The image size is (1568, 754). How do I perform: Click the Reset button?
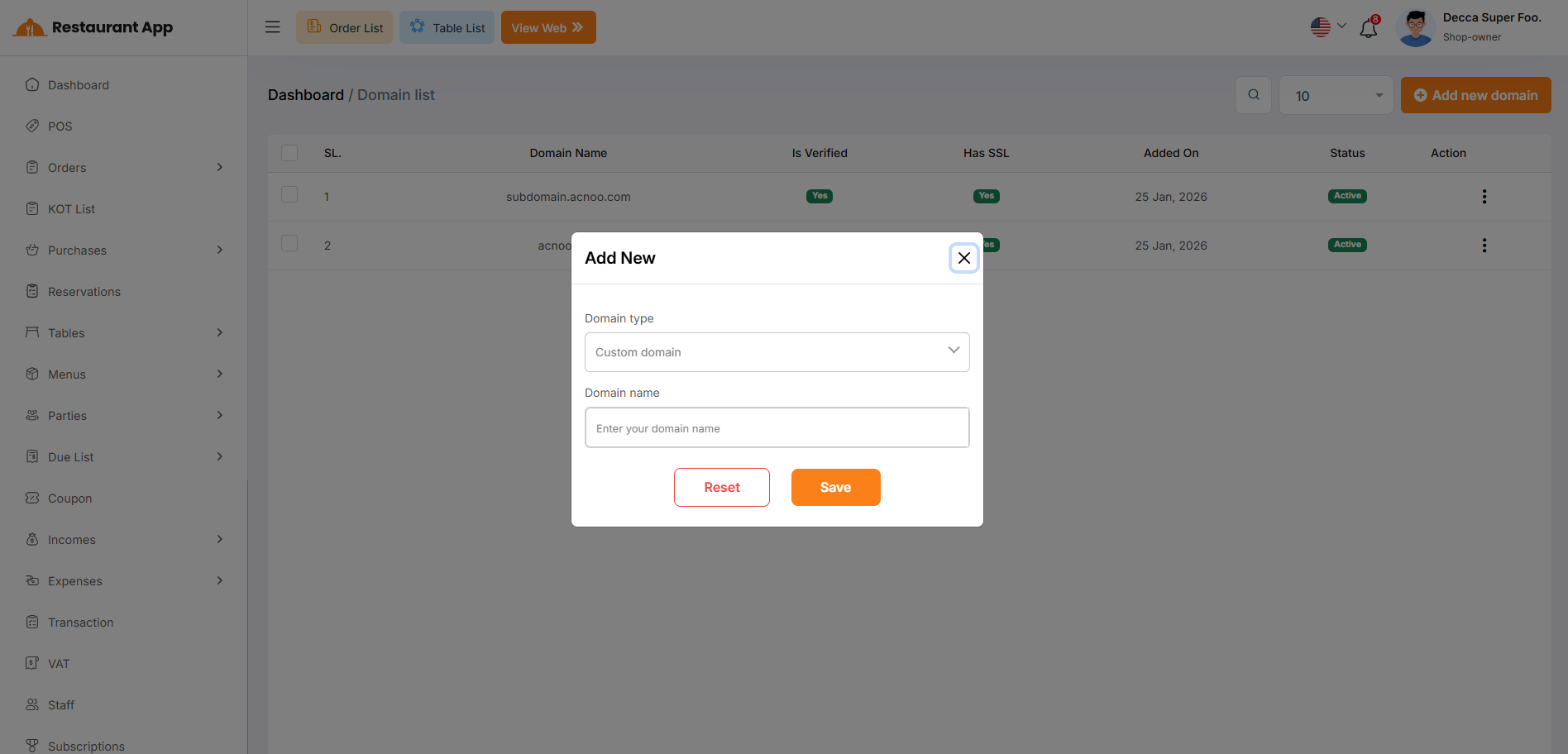(x=721, y=488)
